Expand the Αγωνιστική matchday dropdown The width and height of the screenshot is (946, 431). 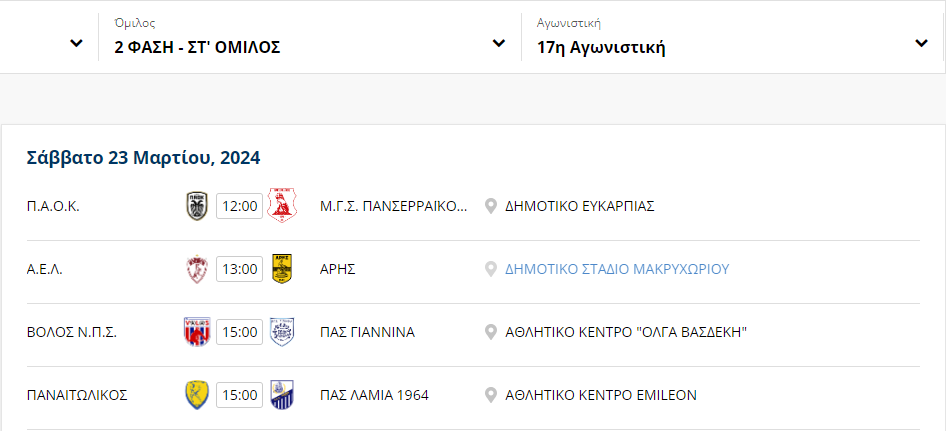[731, 37]
